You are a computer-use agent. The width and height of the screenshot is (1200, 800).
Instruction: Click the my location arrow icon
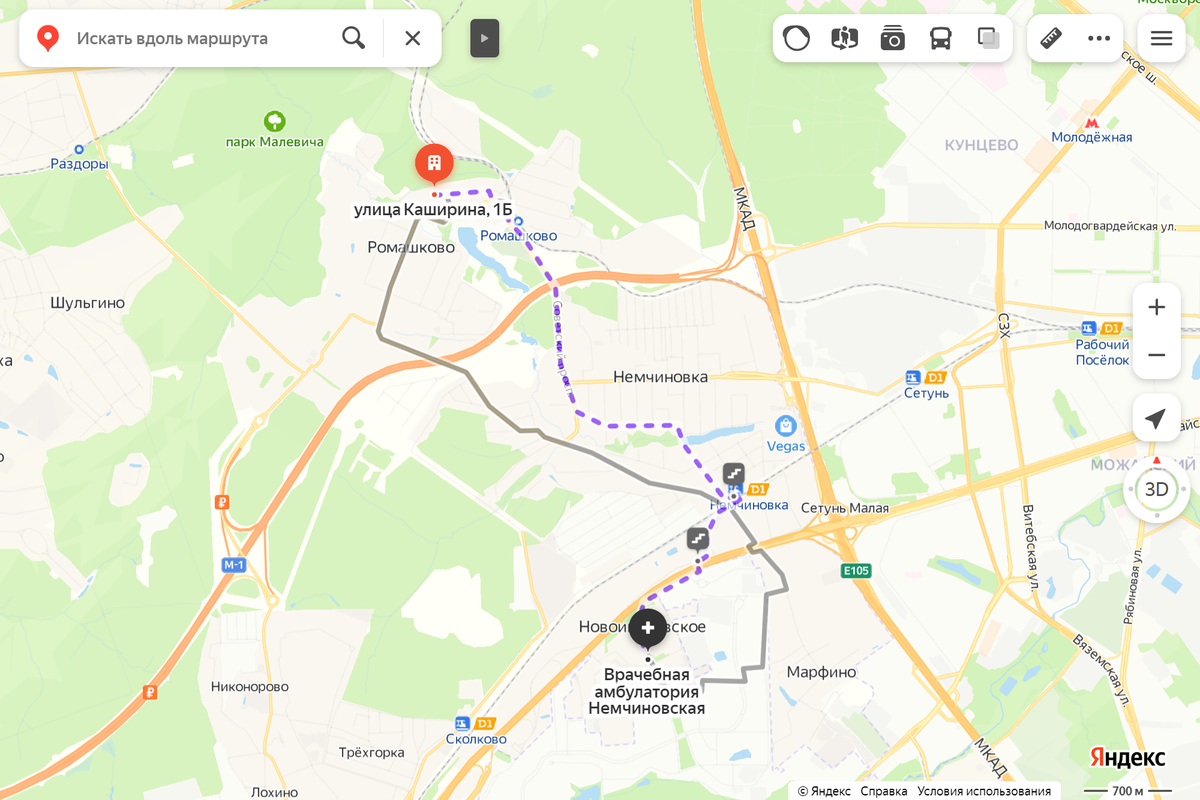(1156, 418)
